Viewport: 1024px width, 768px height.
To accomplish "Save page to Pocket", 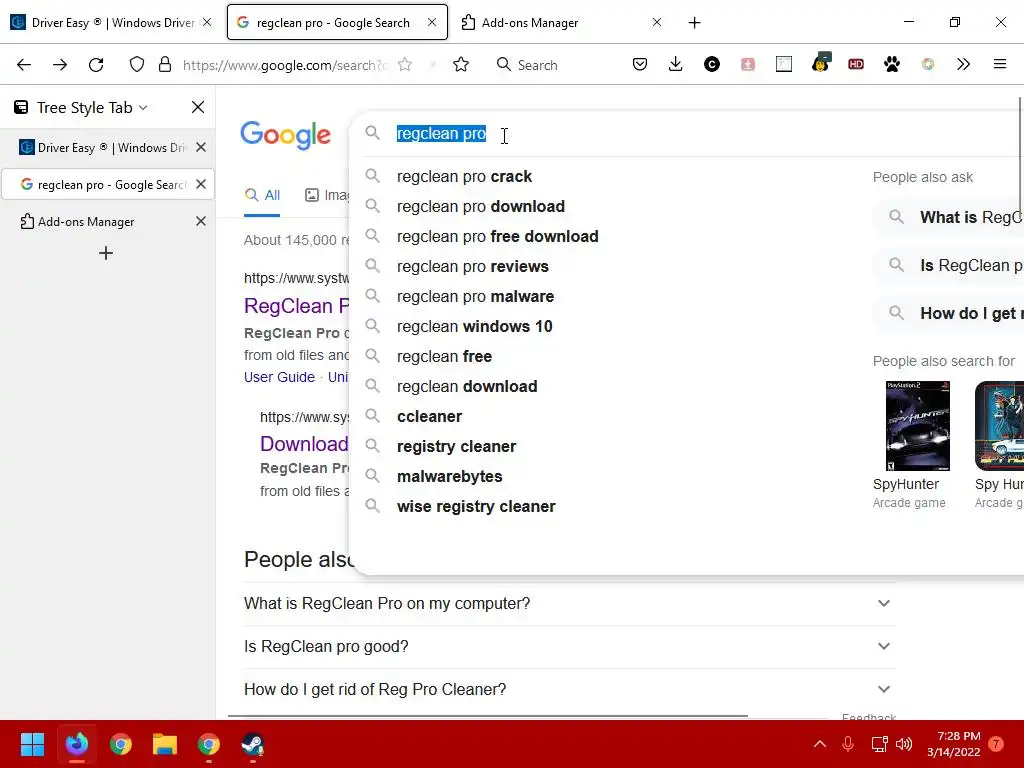I will [640, 65].
